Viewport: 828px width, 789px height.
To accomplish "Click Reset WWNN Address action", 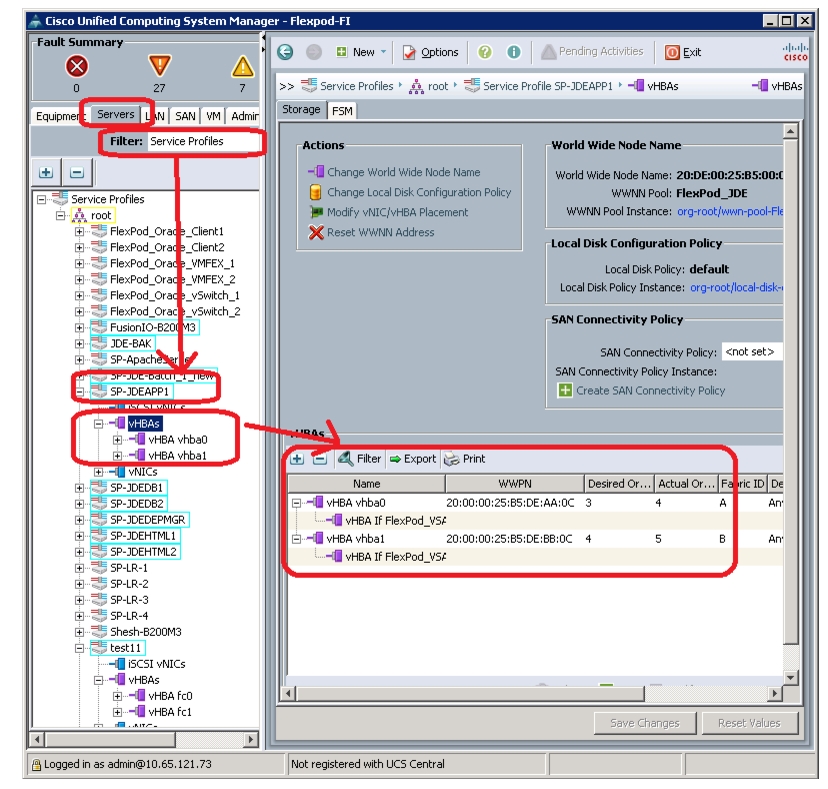I will coord(372,232).
